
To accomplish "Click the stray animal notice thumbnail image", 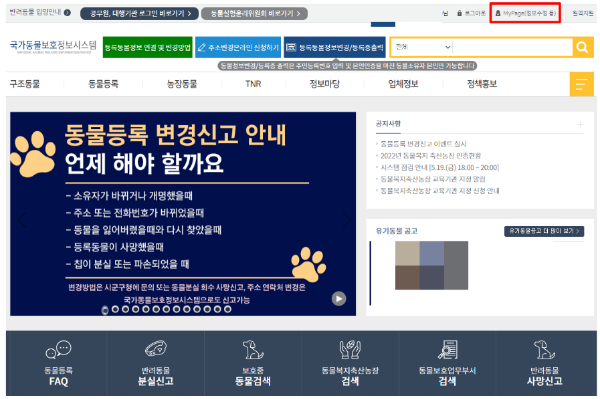I will [x=431, y=265].
